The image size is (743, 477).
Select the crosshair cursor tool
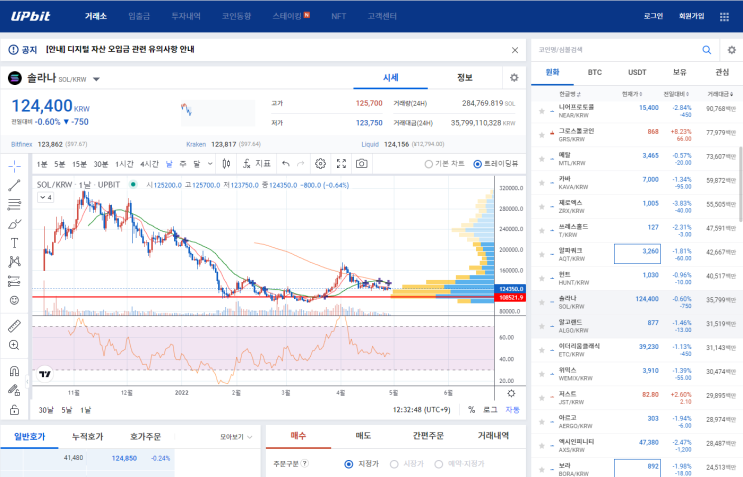14,166
